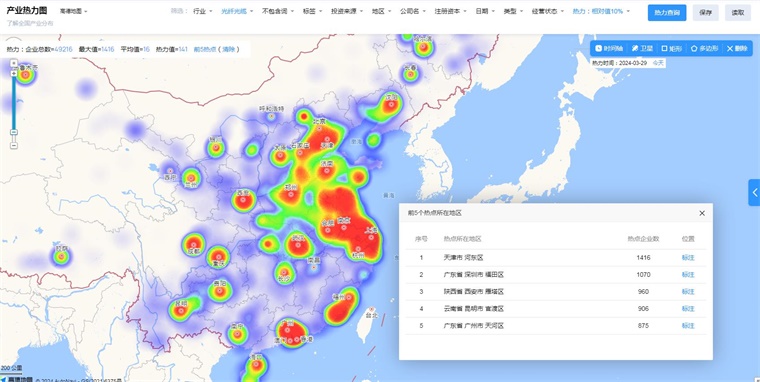This screenshot has height=382, width=760.
Task: Open the 热力:相对值10% dropdown
Action: point(601,11)
